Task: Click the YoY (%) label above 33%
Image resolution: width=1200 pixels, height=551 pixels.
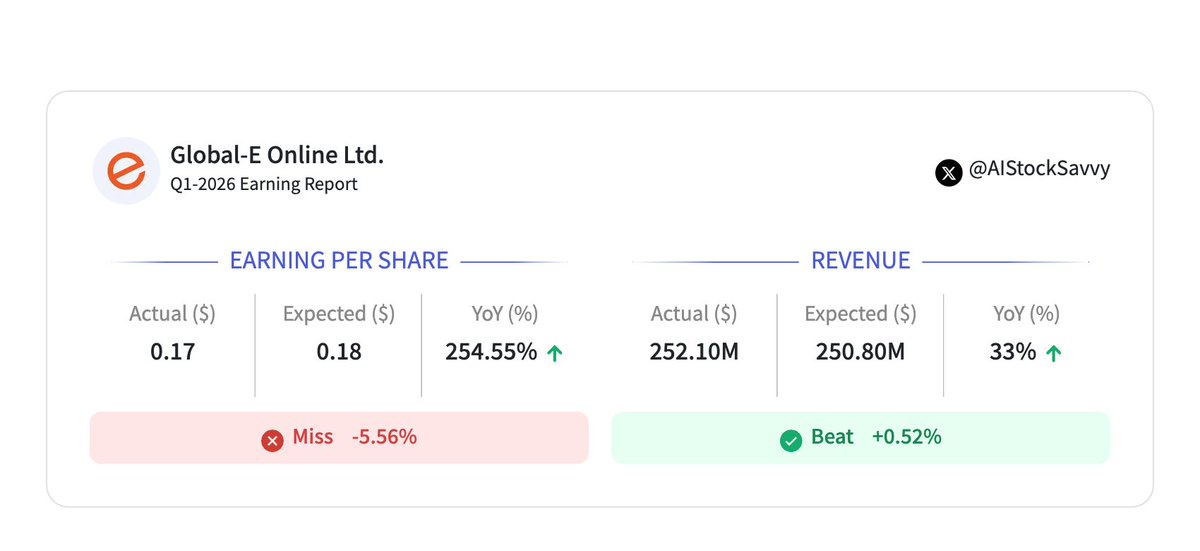Action: pyautogui.click(x=1027, y=314)
